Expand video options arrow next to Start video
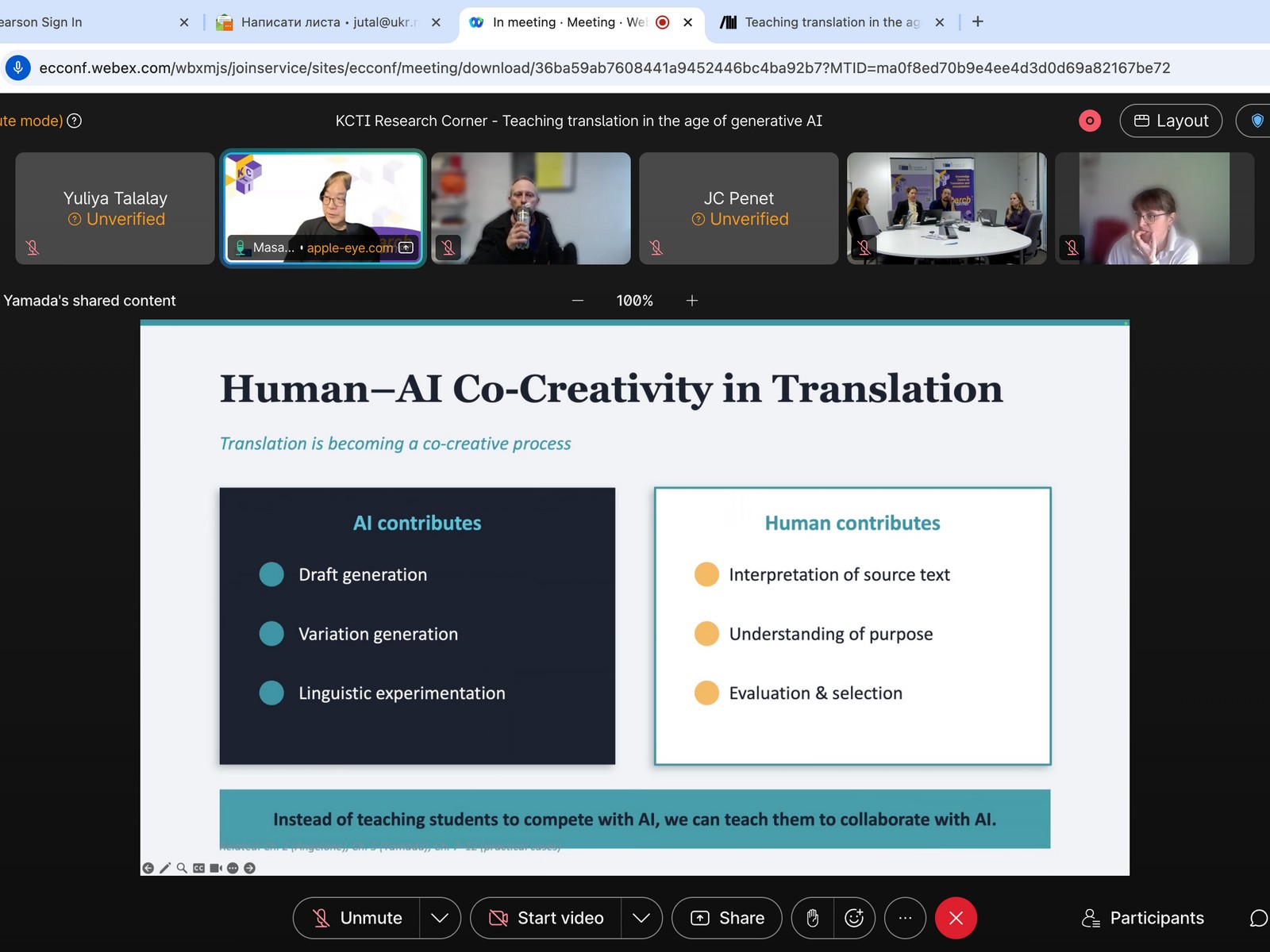 pyautogui.click(x=641, y=918)
